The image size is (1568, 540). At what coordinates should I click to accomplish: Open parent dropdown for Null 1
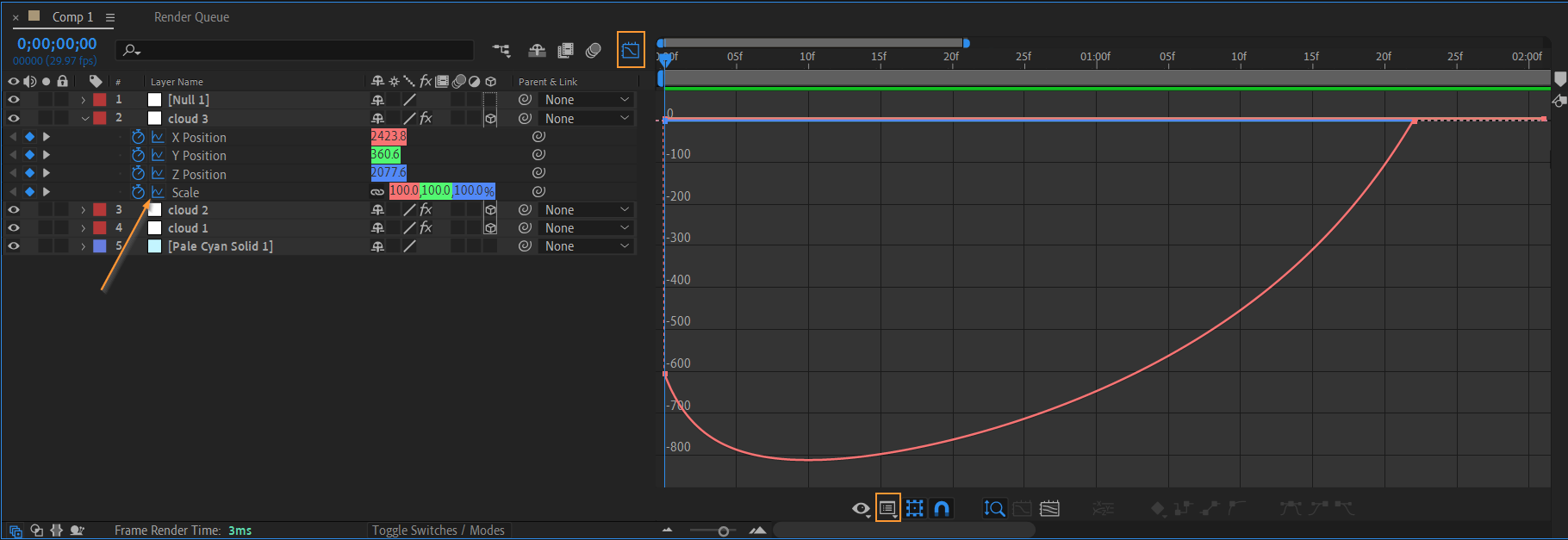tap(587, 100)
